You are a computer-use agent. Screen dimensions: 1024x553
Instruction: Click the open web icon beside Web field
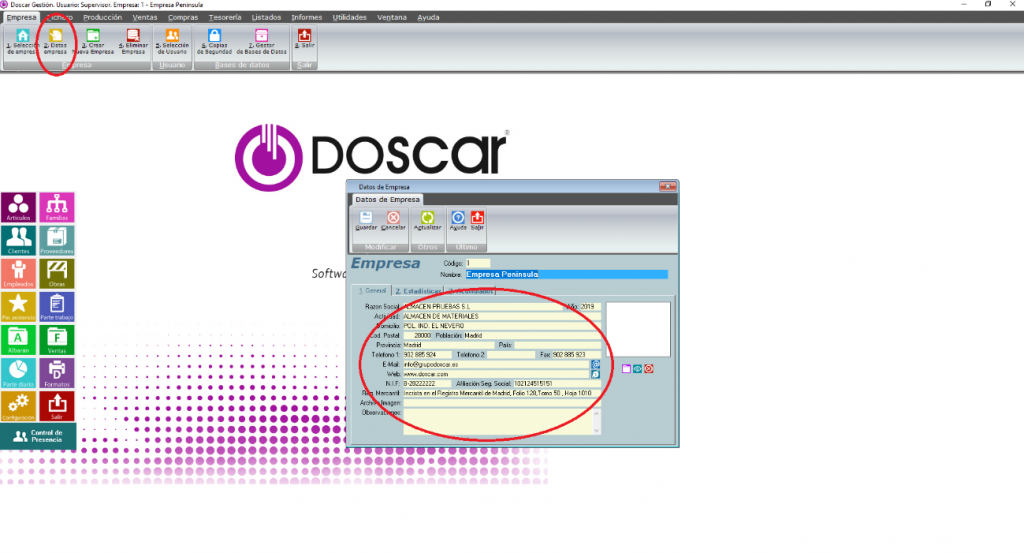click(596, 374)
